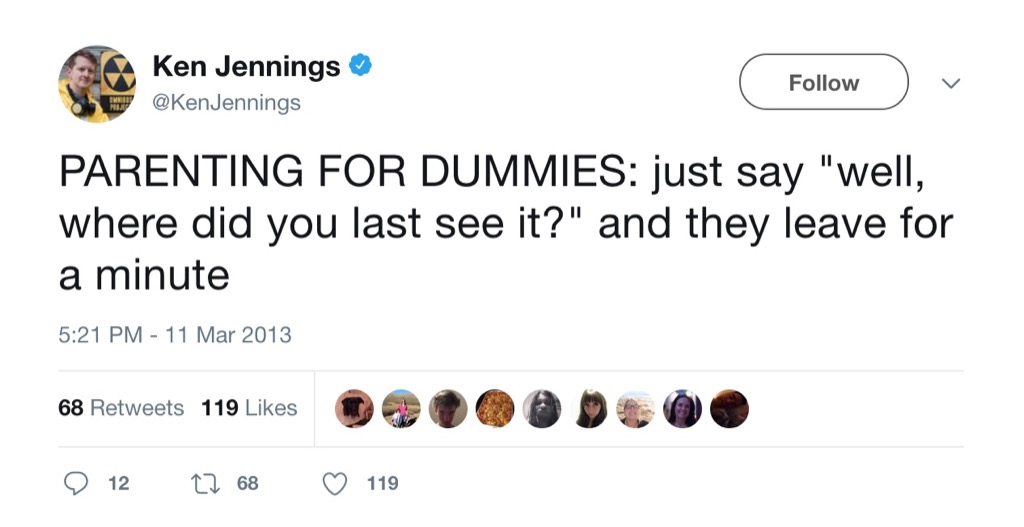Click the reply speech bubble icon
The width and height of the screenshot is (1024, 527).
[76, 483]
